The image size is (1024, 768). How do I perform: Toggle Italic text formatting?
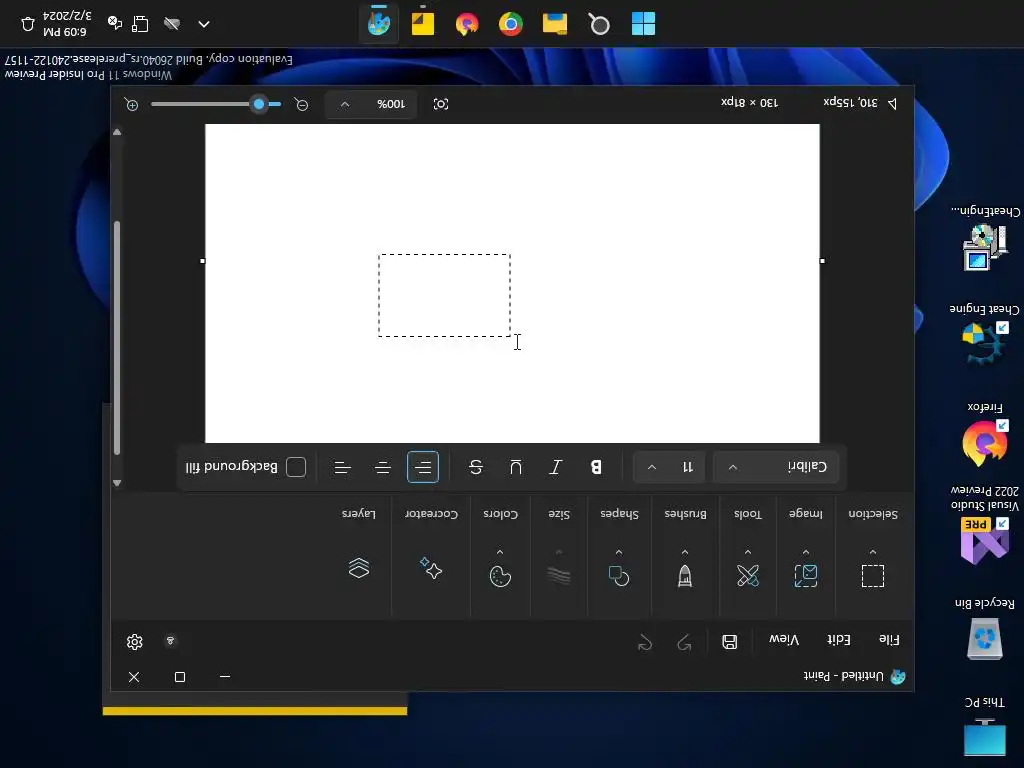pyautogui.click(x=556, y=467)
